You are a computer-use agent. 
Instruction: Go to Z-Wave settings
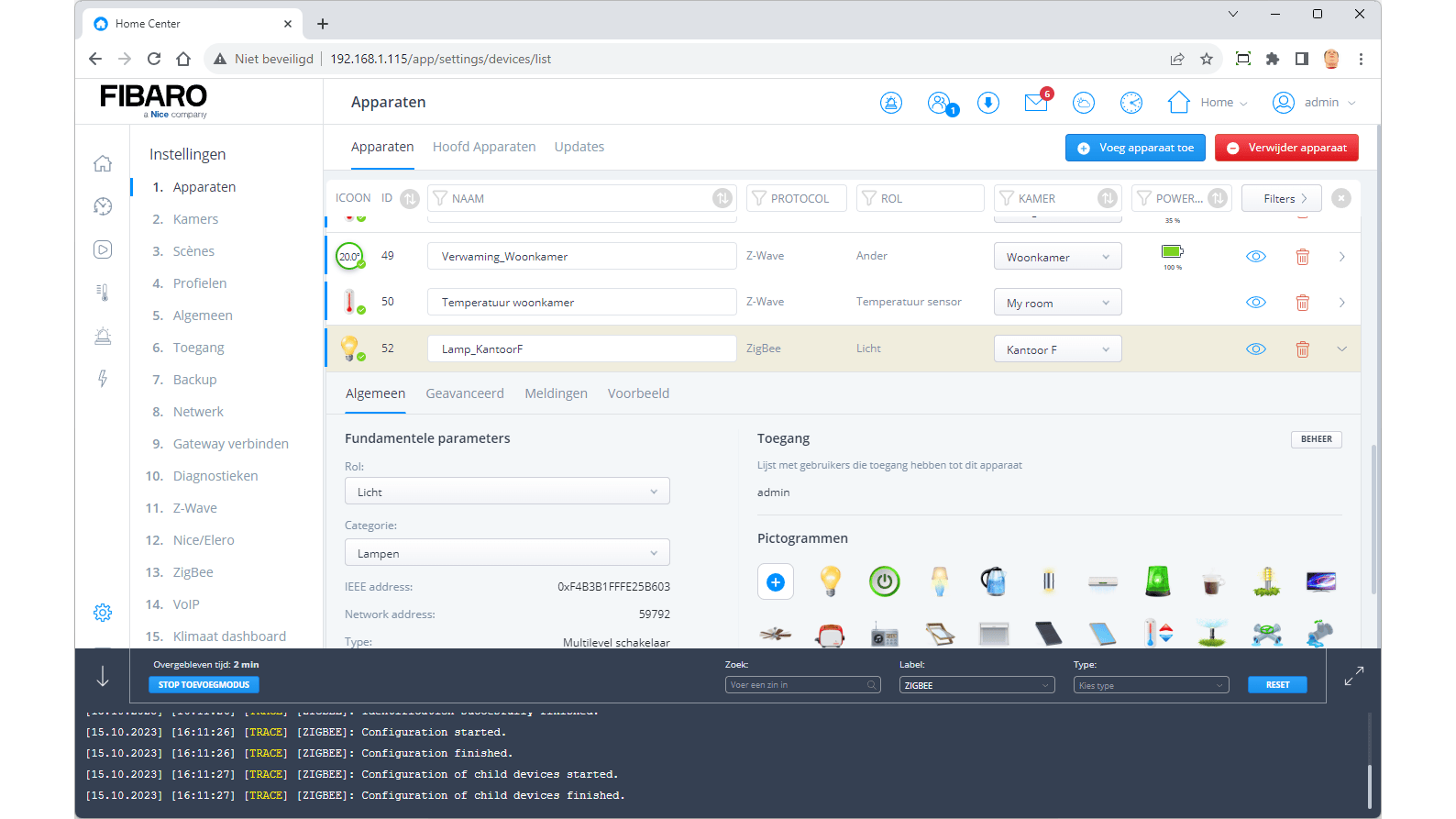point(194,508)
